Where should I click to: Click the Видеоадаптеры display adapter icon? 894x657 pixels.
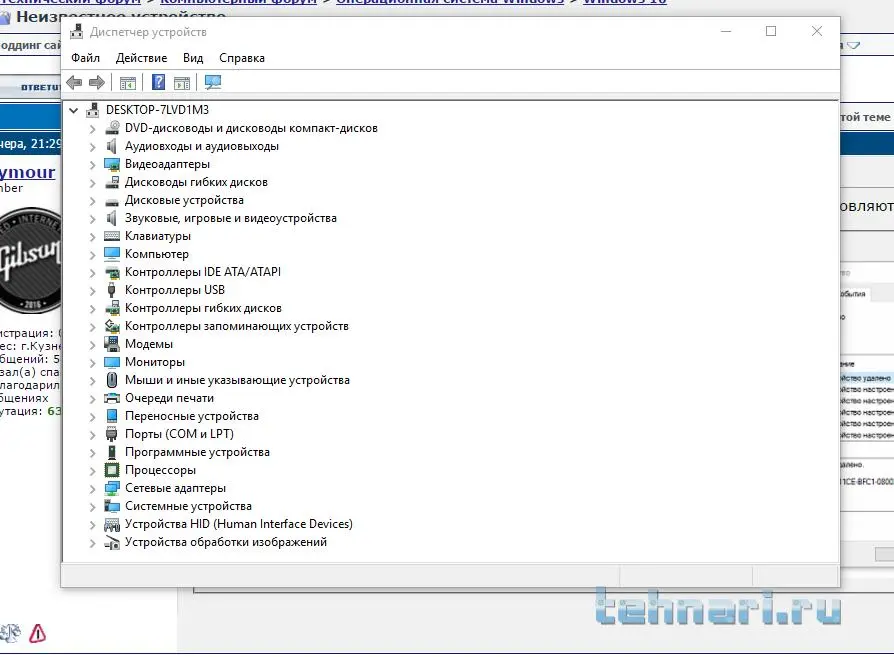tap(112, 164)
